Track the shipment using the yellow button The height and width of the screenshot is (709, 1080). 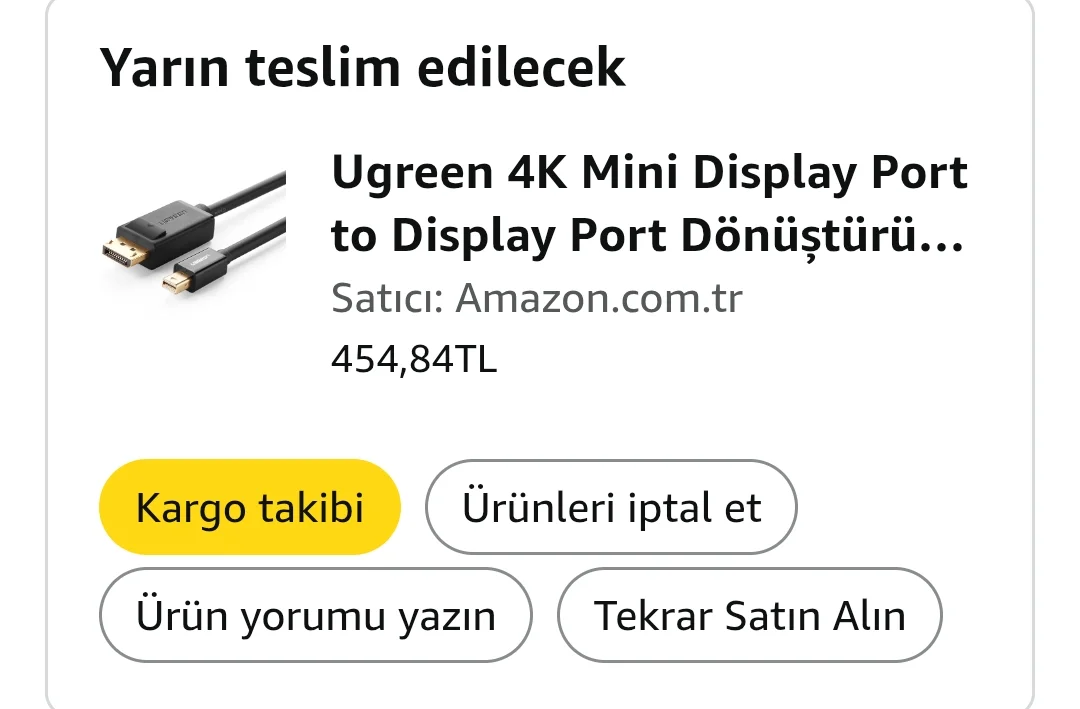pos(250,507)
